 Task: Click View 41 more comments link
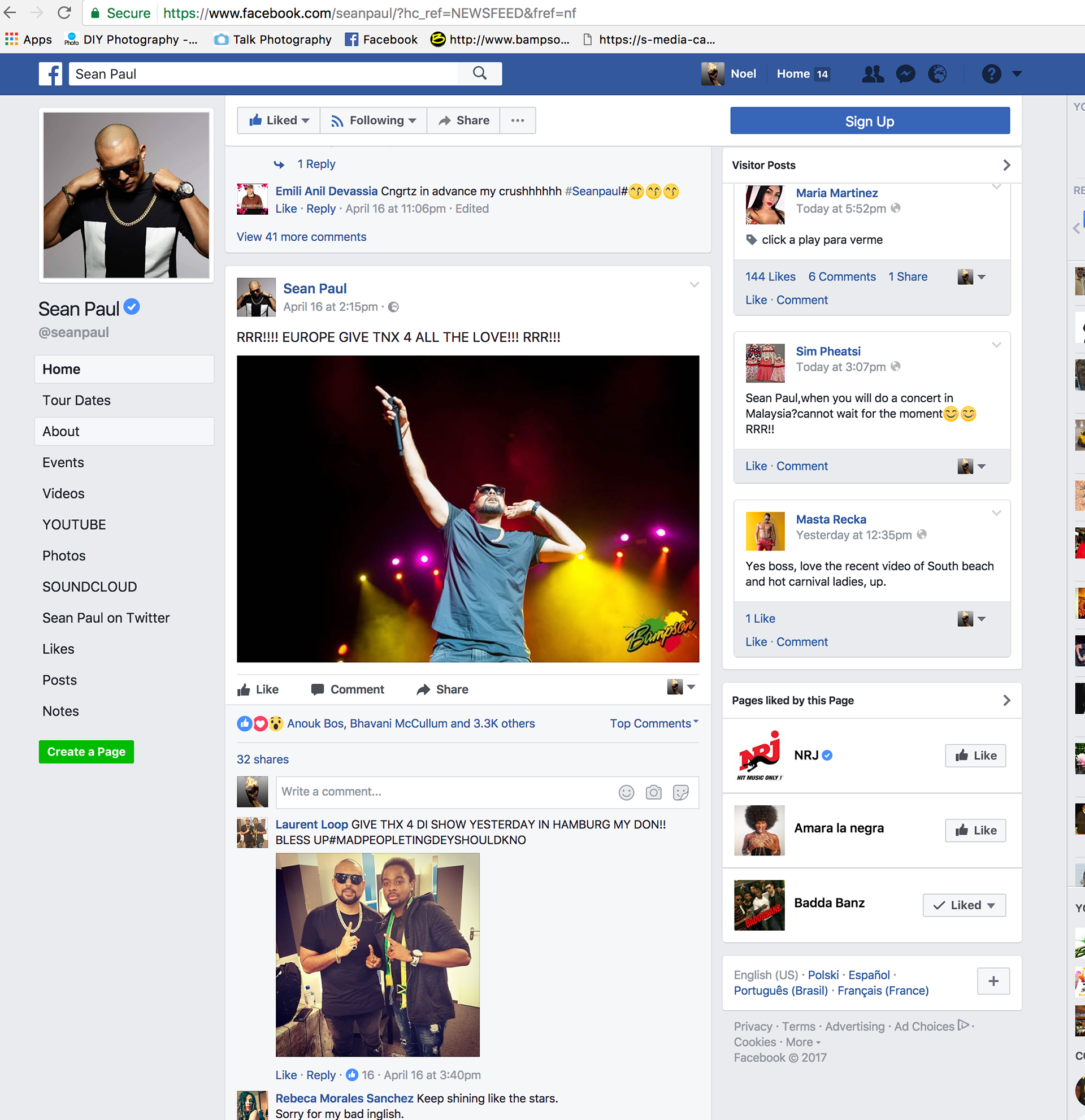click(x=301, y=237)
